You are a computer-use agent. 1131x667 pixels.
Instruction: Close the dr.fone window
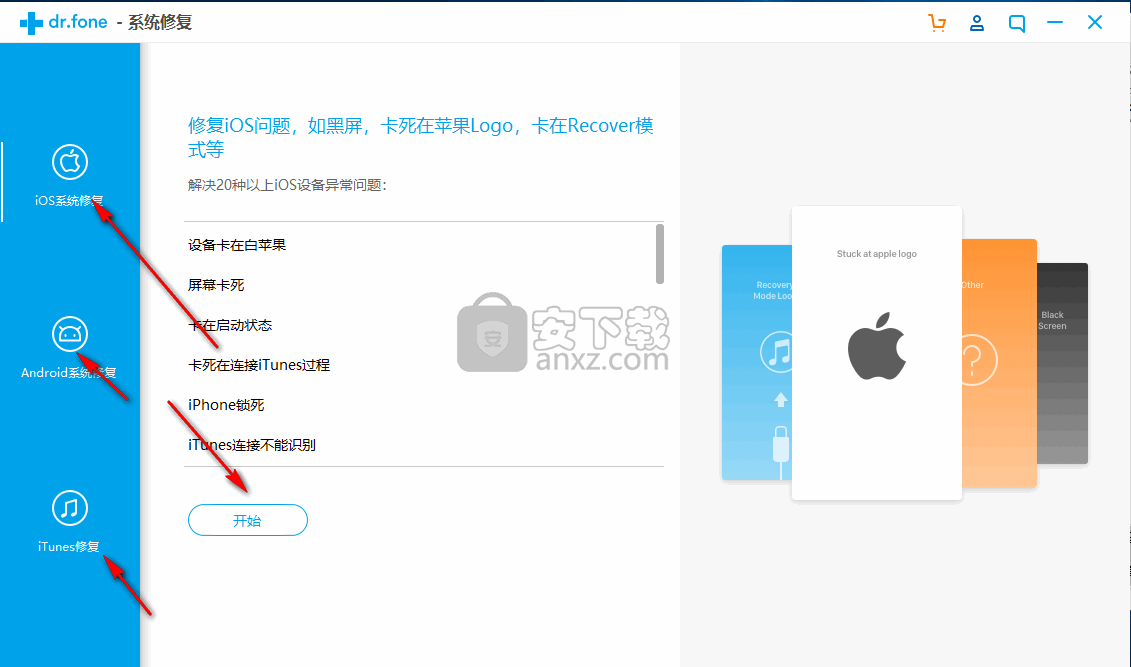coord(1095,22)
